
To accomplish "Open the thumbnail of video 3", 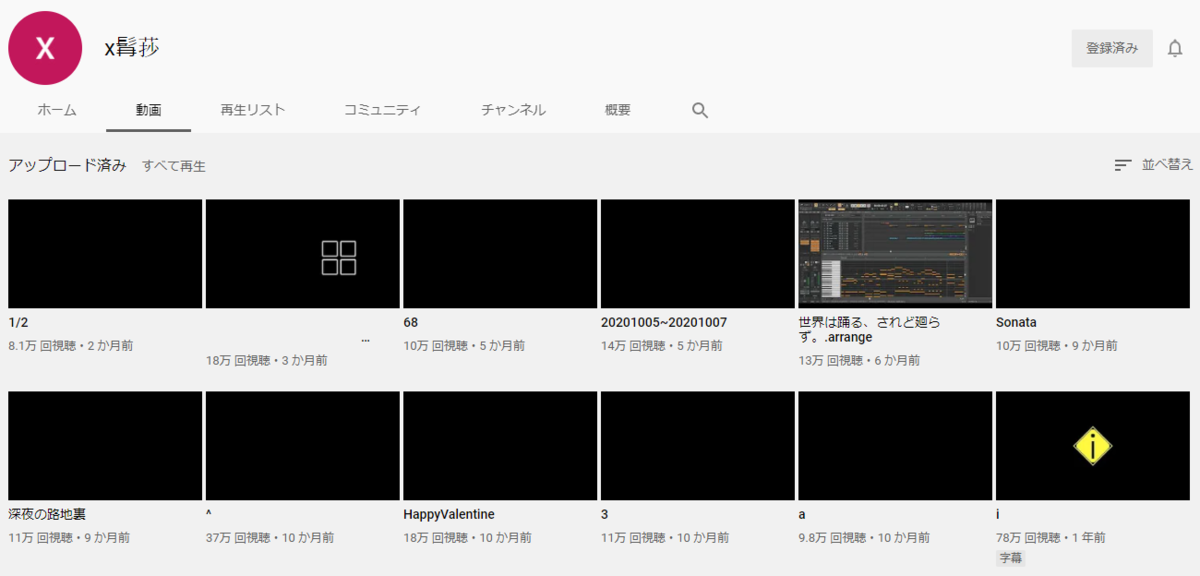I will 698,446.
